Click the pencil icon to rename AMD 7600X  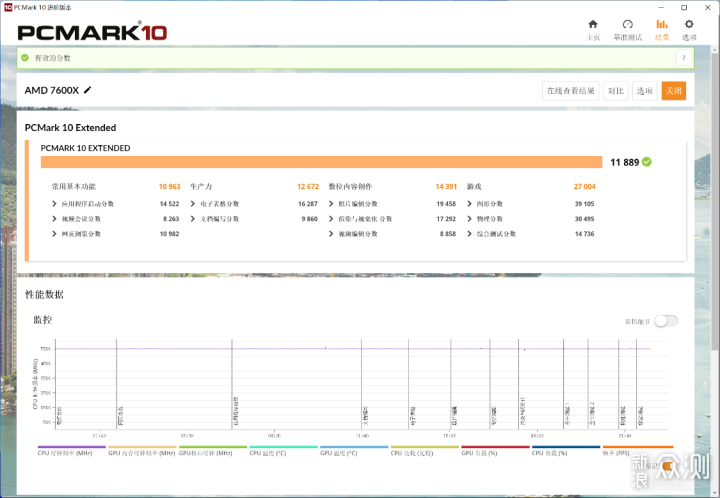(x=87, y=90)
